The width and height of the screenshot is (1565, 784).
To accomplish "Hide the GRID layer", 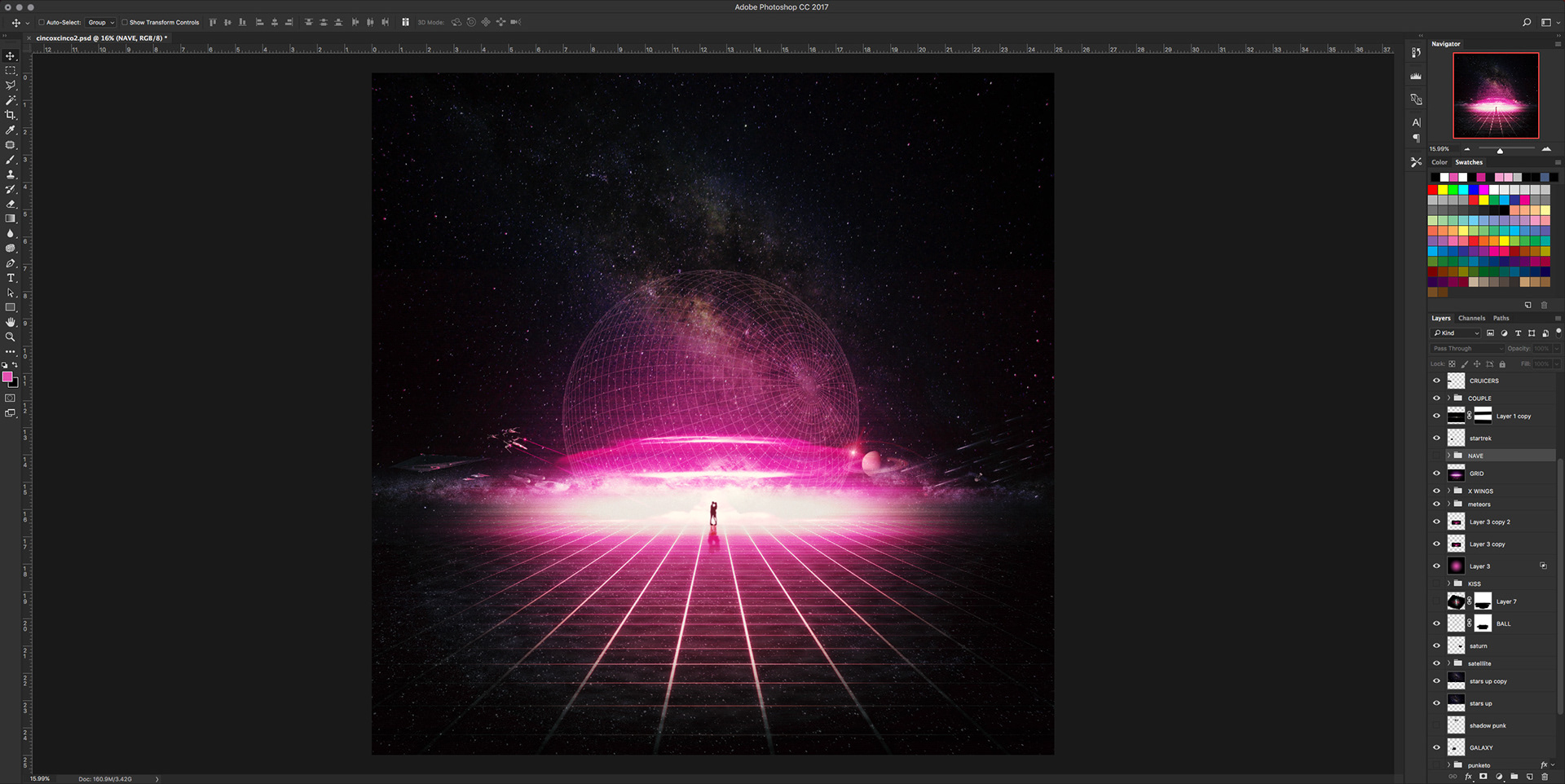I will tap(1437, 473).
